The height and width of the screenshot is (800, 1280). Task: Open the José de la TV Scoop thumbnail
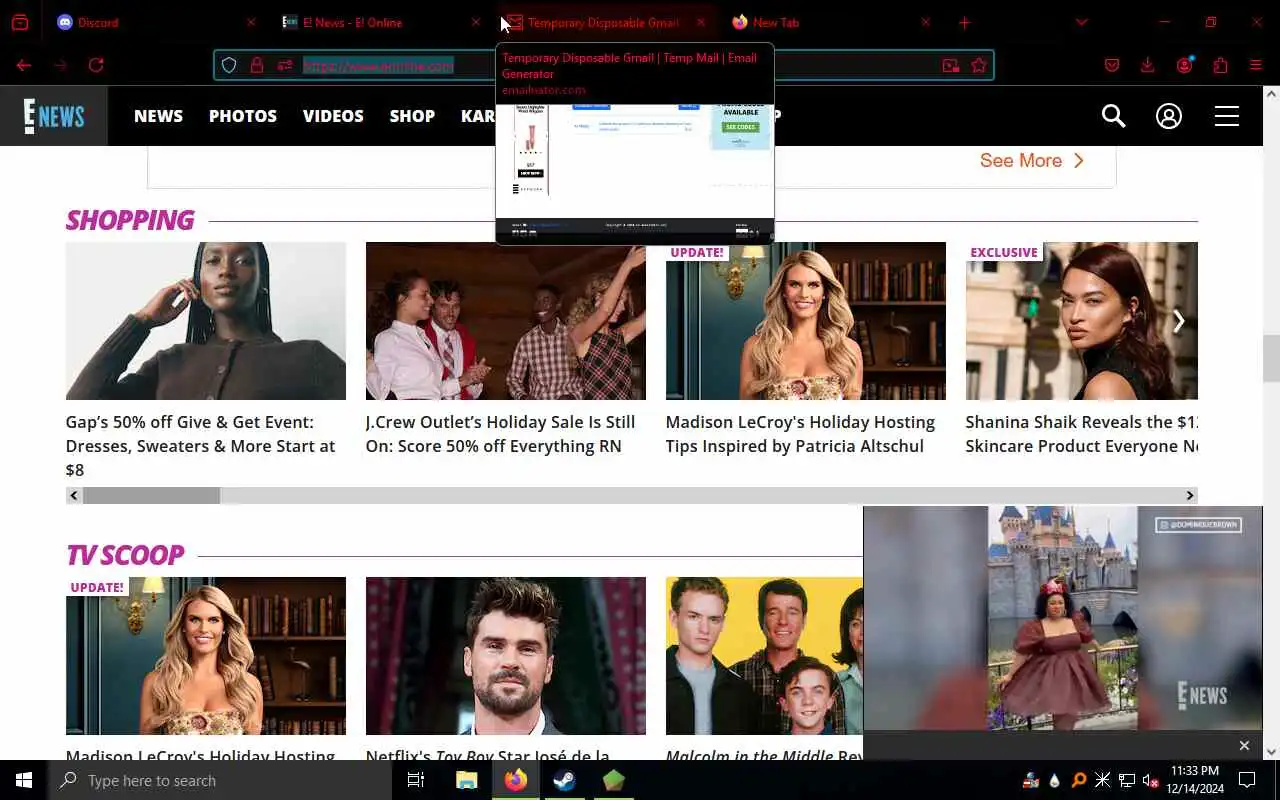pyautogui.click(x=506, y=656)
